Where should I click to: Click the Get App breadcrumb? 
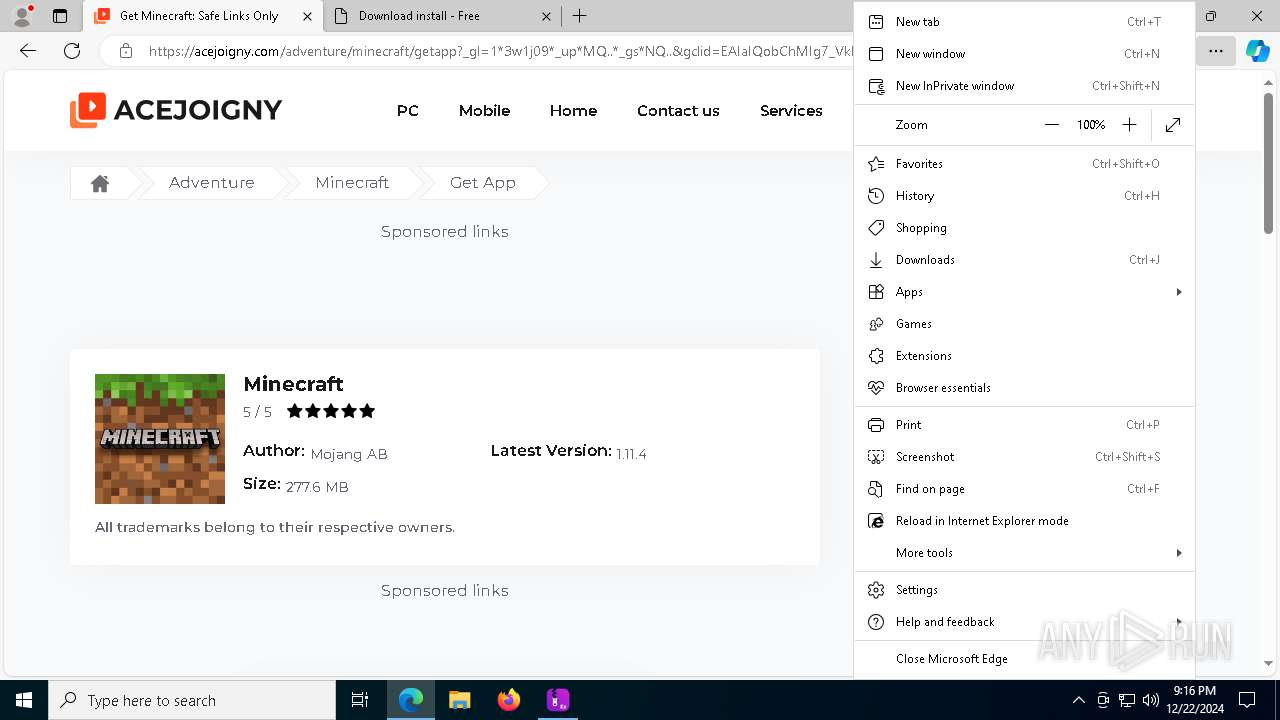coord(483,183)
